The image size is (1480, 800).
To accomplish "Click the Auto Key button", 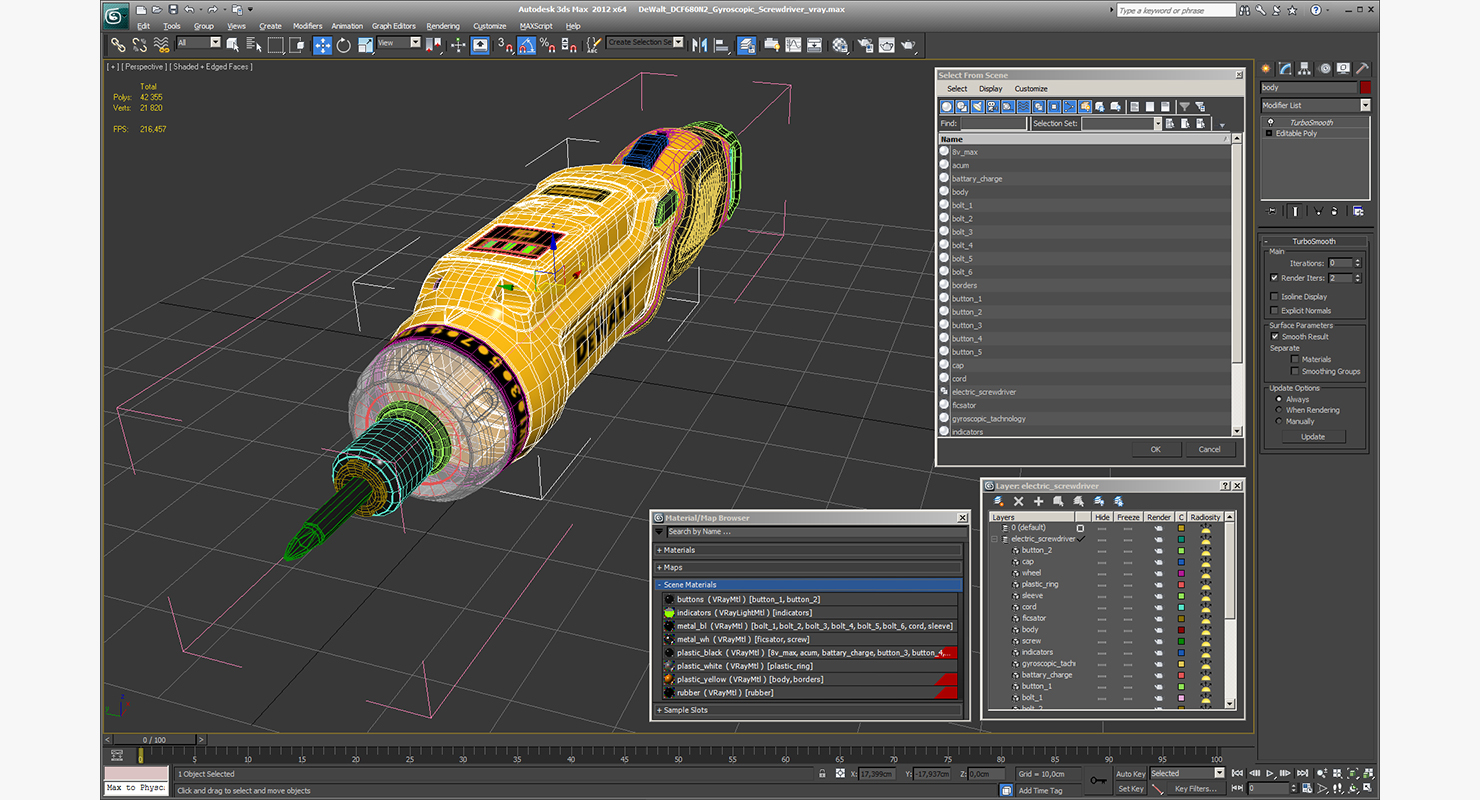I will (x=1130, y=774).
